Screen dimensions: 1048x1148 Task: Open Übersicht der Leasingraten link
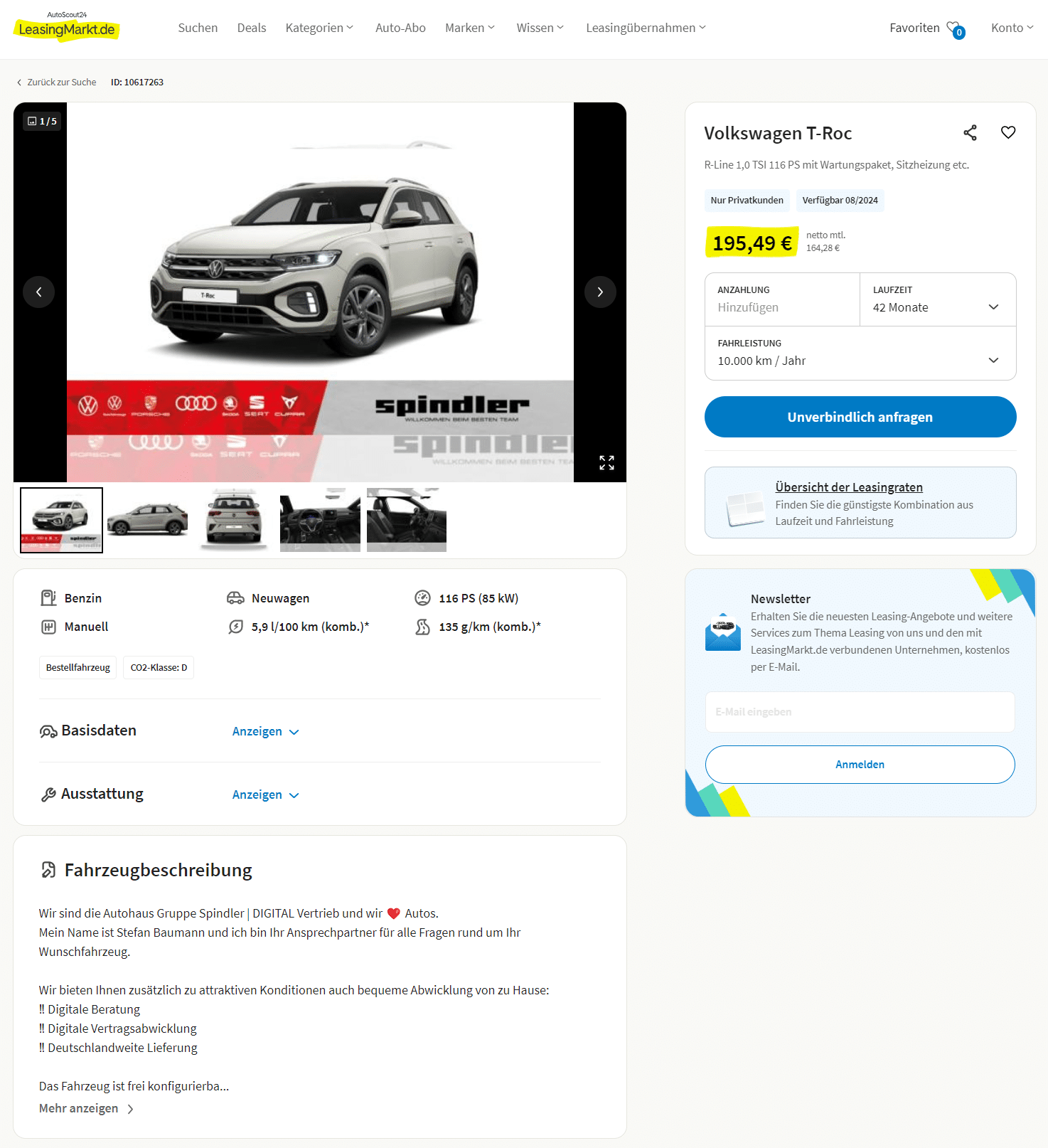point(849,487)
